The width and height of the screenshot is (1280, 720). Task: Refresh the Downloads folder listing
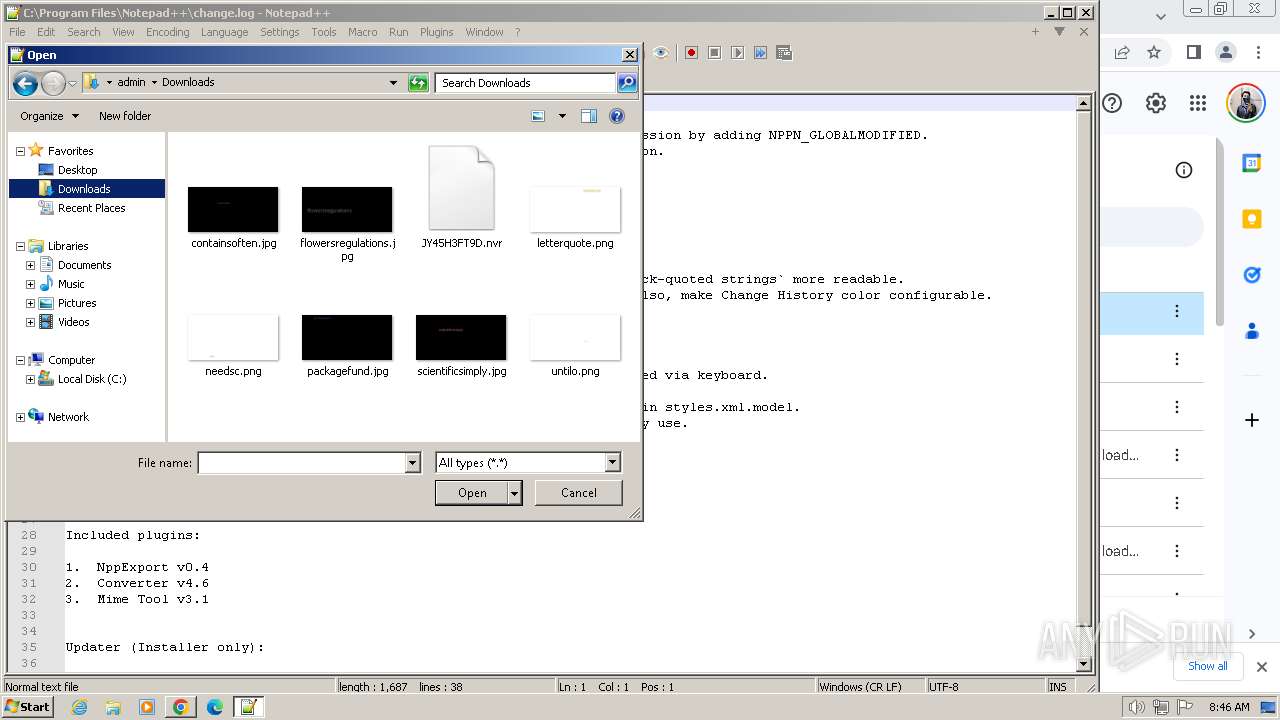pos(418,83)
